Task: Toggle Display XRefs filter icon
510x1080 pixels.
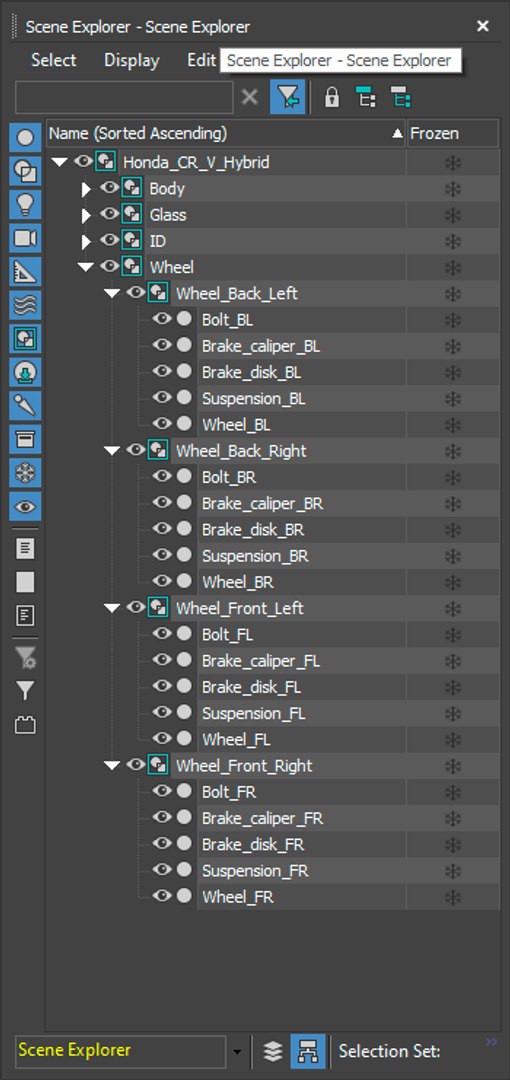Action: click(x=26, y=372)
